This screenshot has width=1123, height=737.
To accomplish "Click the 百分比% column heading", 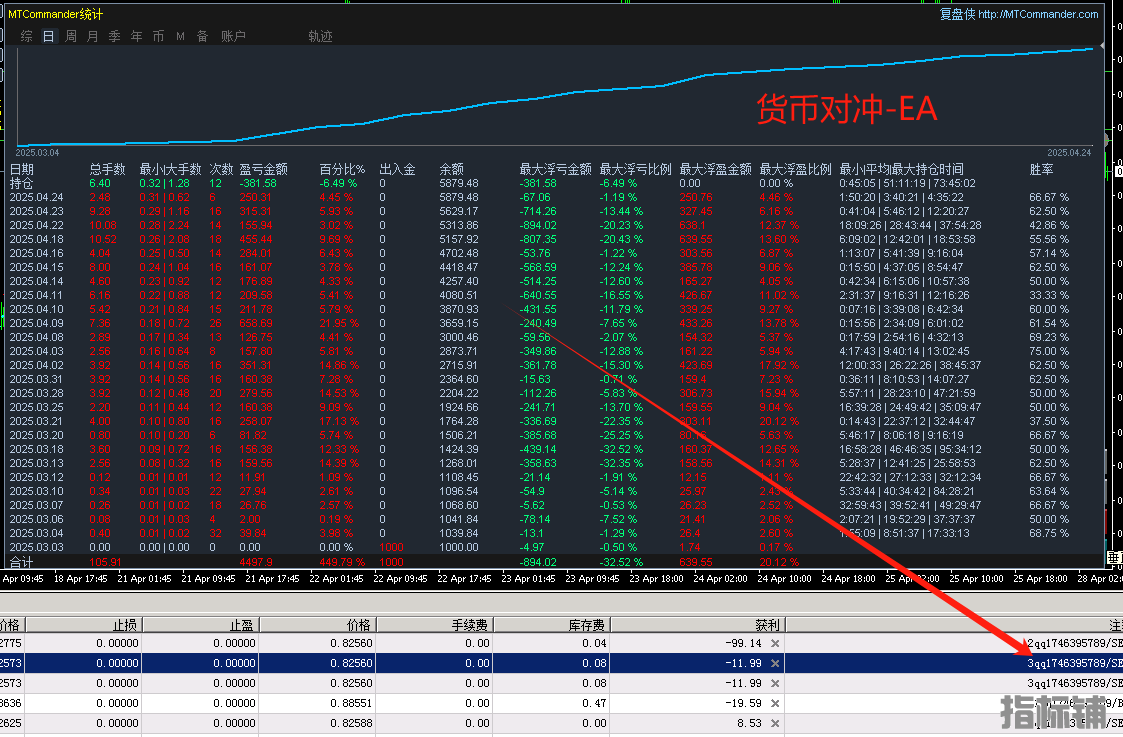I will point(342,169).
